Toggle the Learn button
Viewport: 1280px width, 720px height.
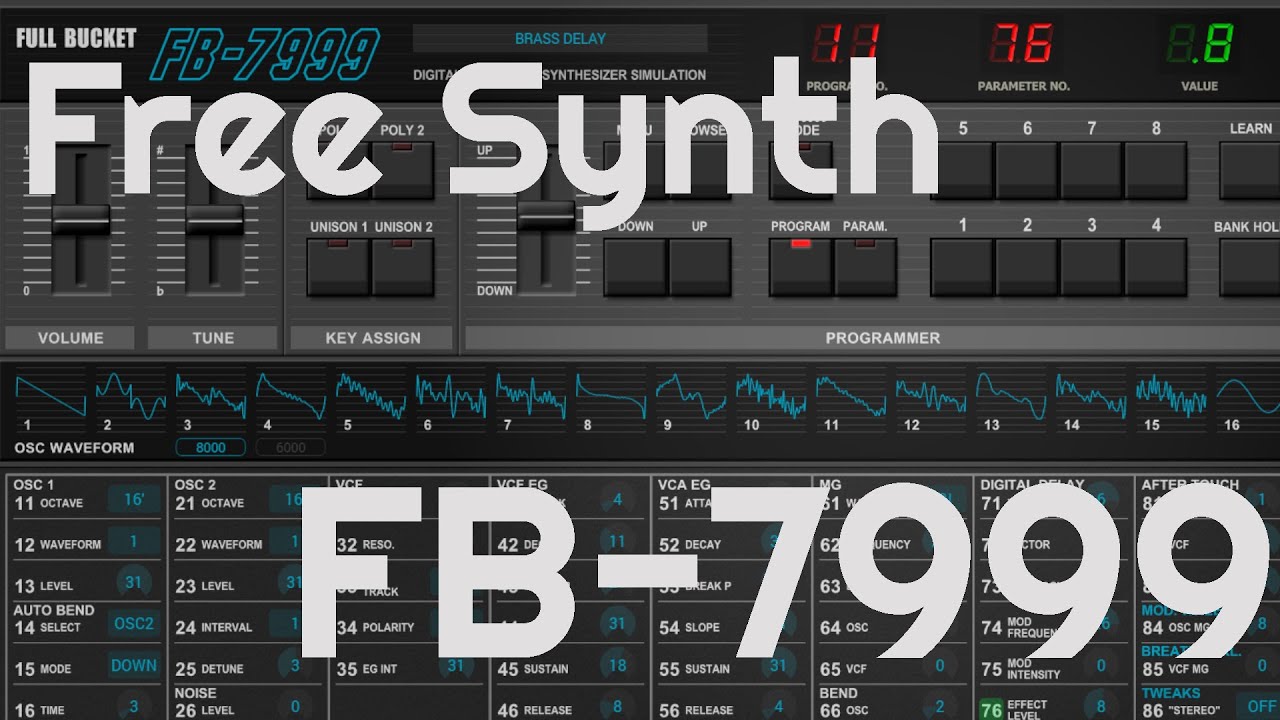pyautogui.click(x=1250, y=170)
